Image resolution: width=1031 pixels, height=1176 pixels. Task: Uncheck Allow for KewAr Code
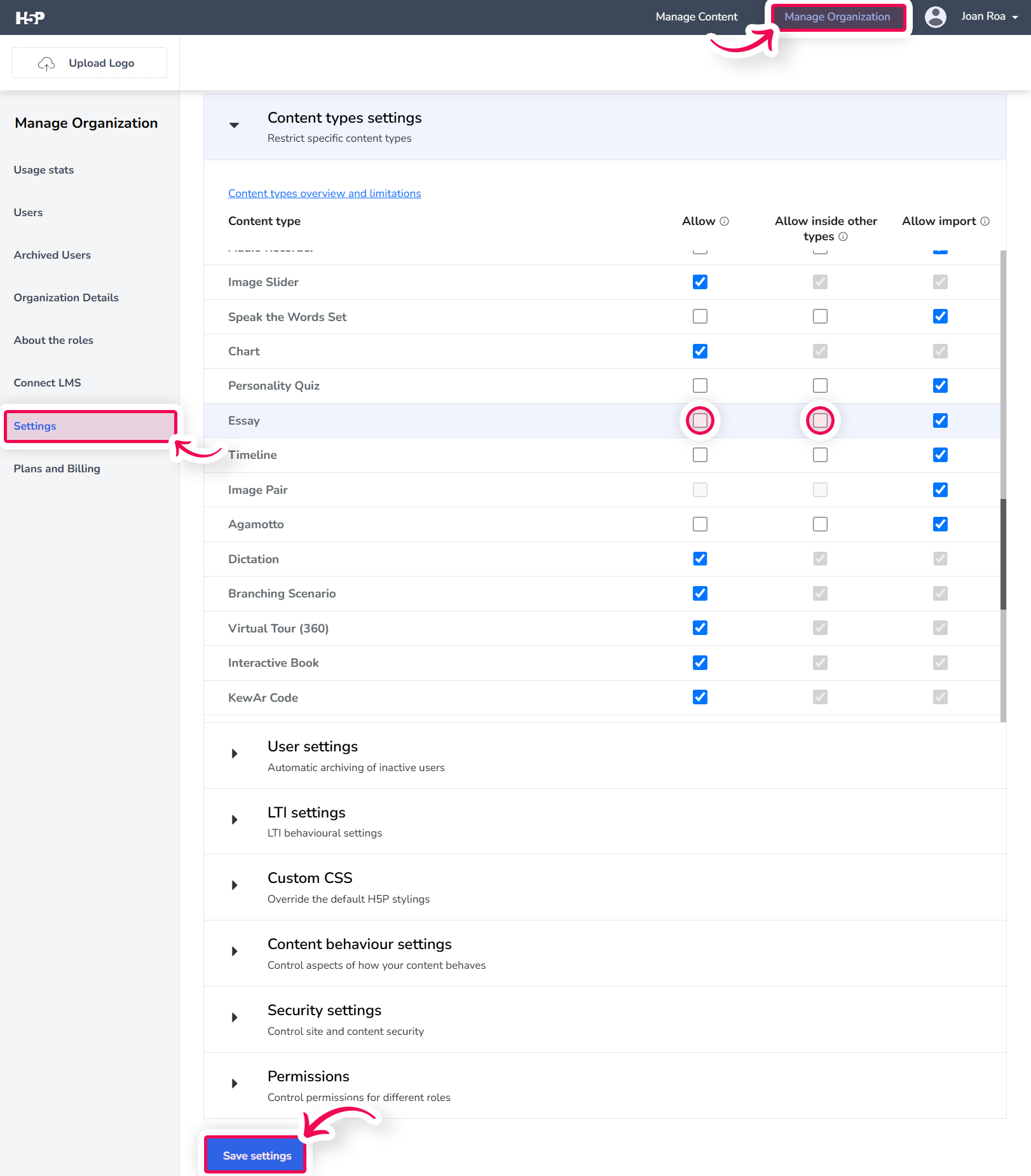(700, 697)
